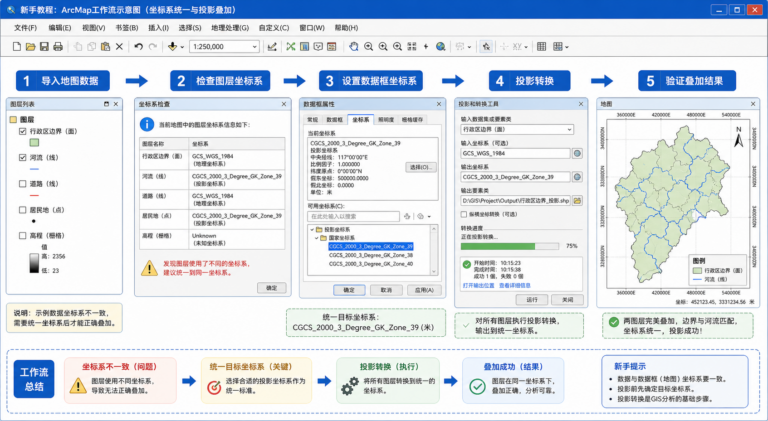The width and height of the screenshot is (768, 421).
Task: Close the 坐标系检查 dialog
Action: coord(284,104)
